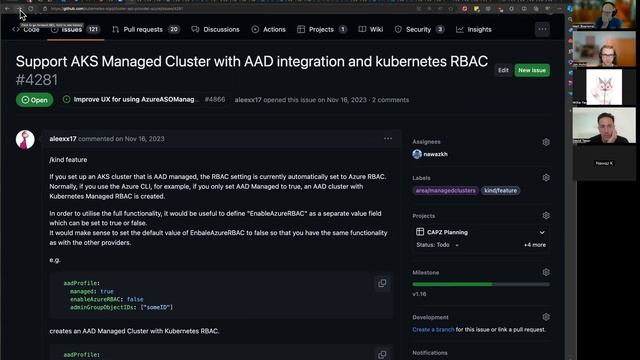Click the Create a branch link

[433, 329]
